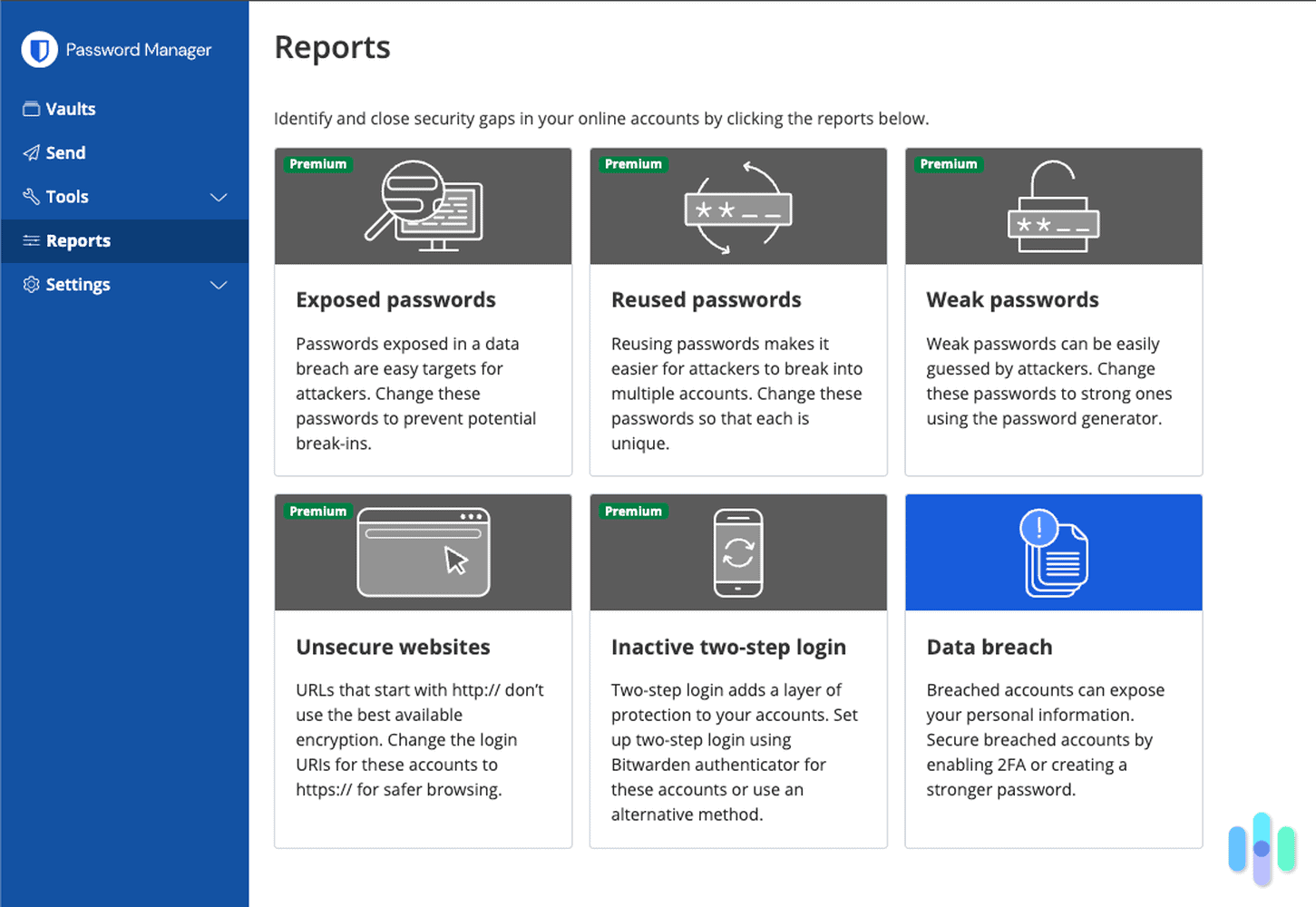Click the document alert icon on Data breach card
This screenshot has width=1316, height=907.
tap(1054, 552)
